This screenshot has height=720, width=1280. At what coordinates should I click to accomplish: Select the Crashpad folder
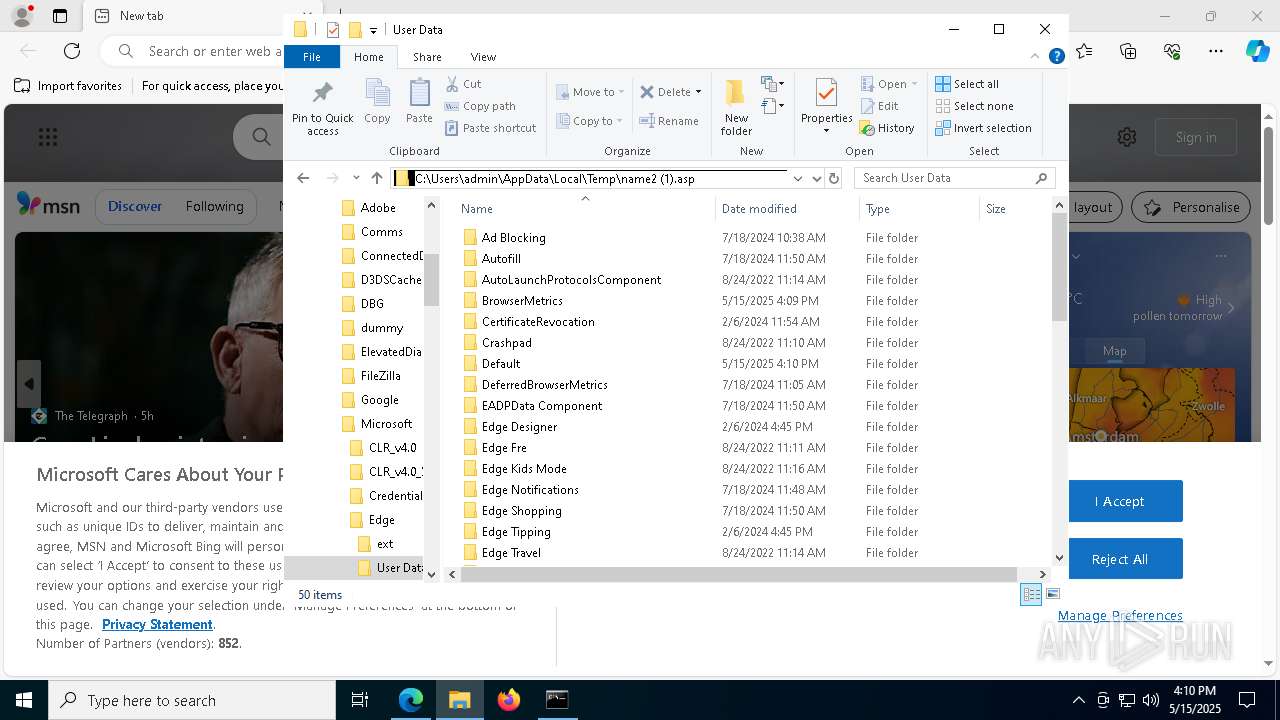click(506, 343)
